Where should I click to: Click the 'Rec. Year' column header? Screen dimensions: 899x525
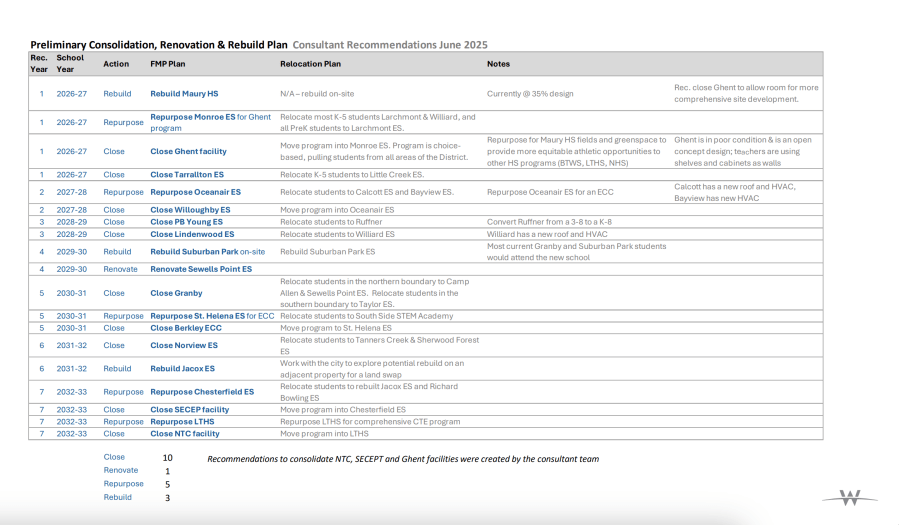[39, 64]
